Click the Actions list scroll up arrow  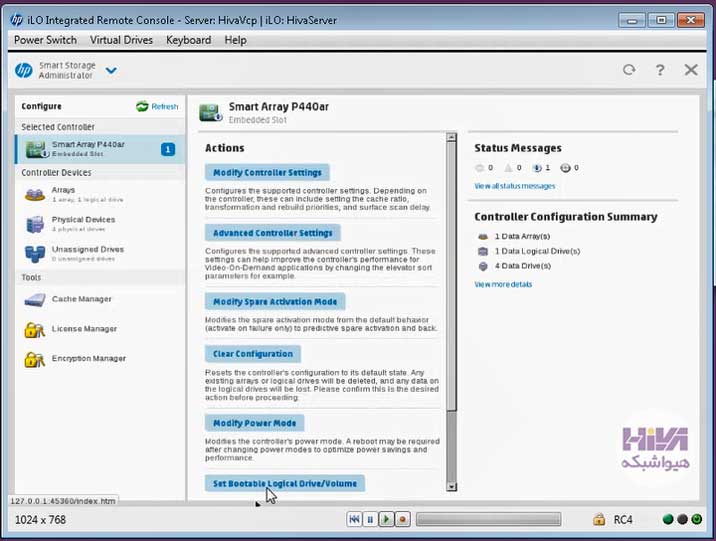(x=451, y=137)
